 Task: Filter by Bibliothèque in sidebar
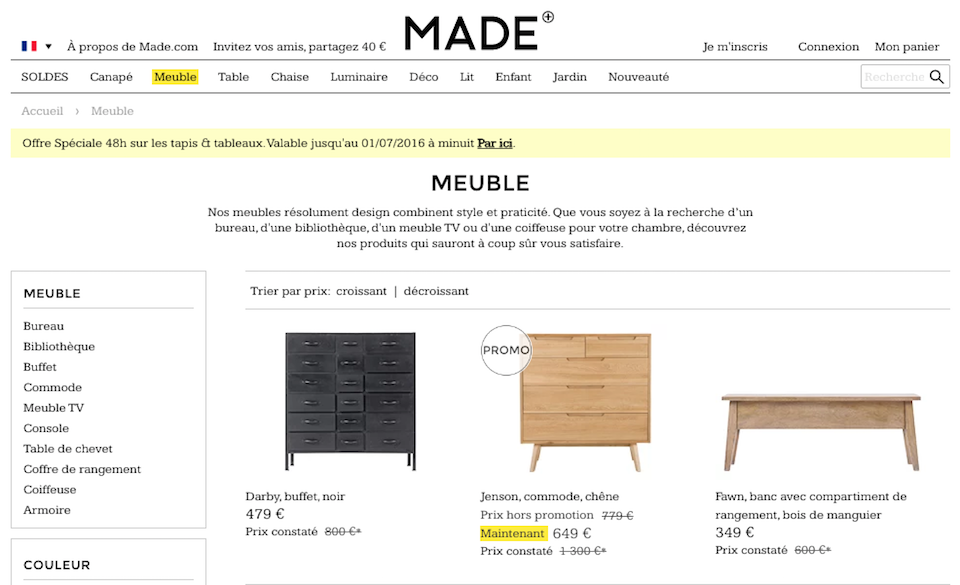pyautogui.click(x=59, y=346)
